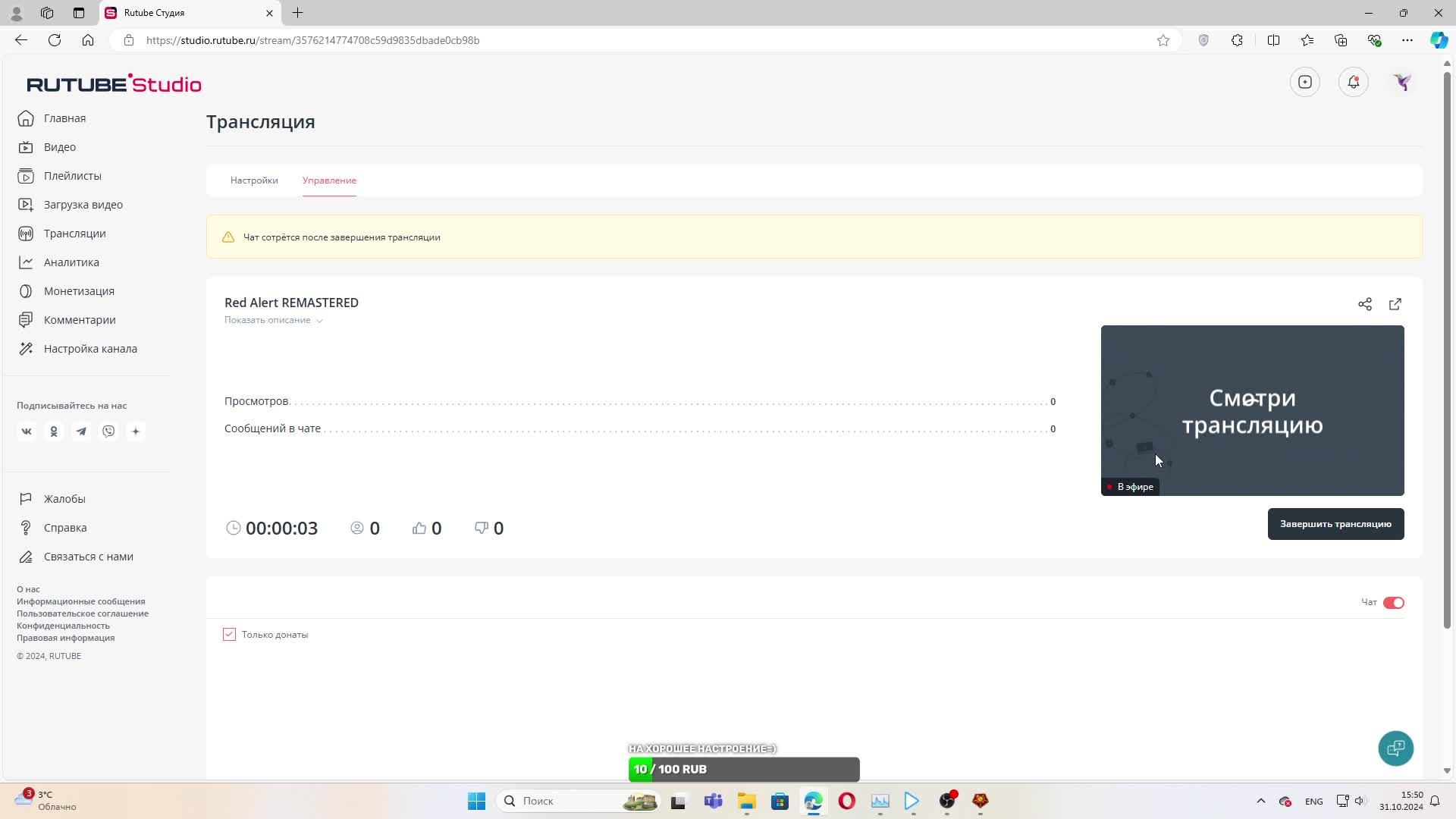Click the VK social icon

point(27,431)
